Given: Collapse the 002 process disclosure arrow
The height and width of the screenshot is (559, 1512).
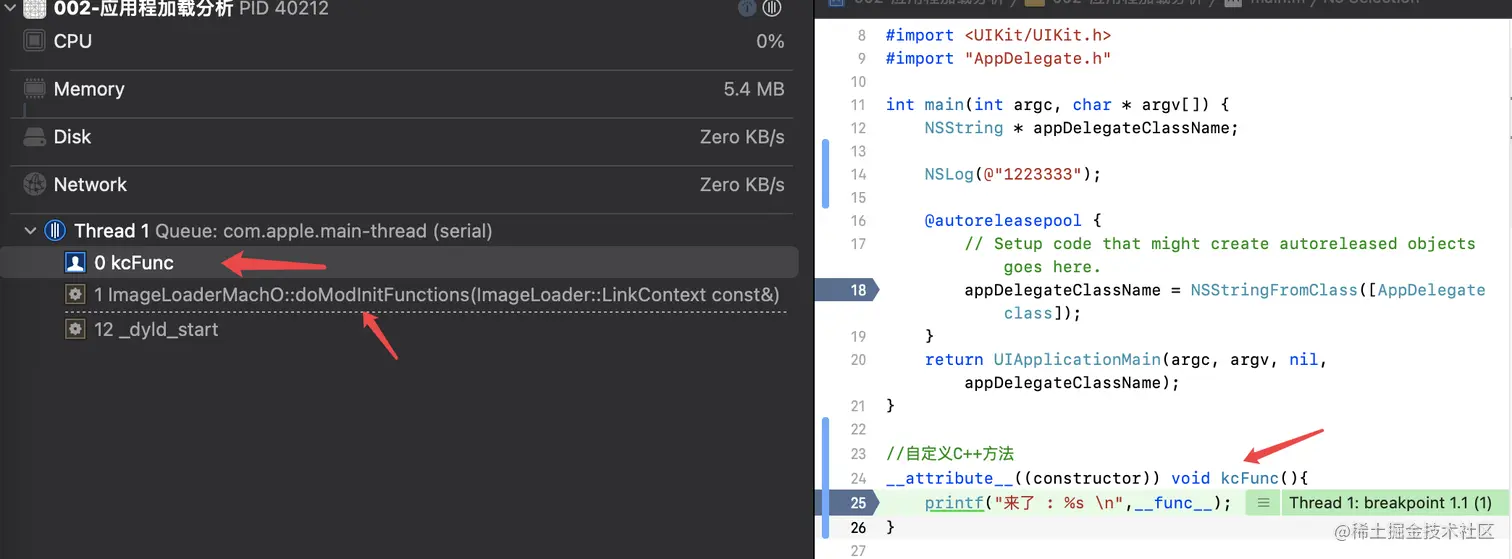Looking at the screenshot, I should coord(8,9).
